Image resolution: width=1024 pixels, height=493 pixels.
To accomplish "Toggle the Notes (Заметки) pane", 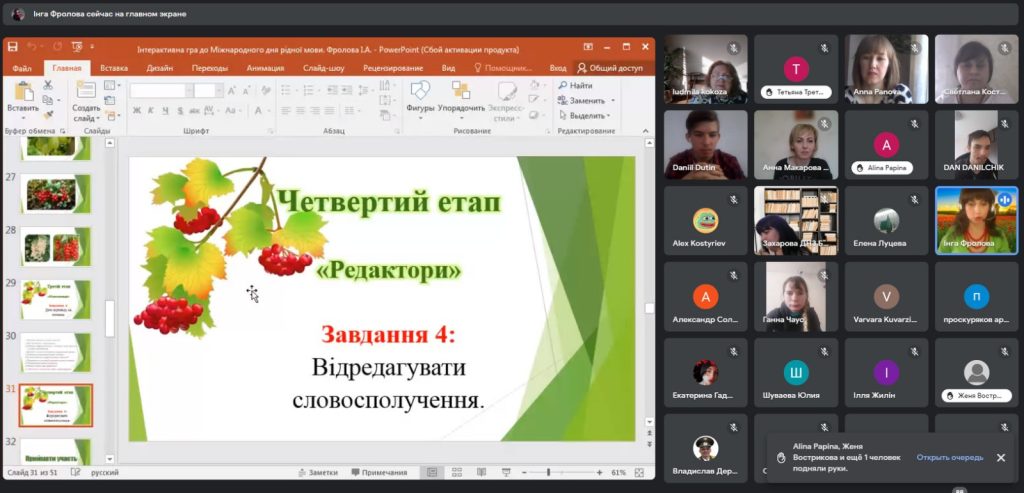I will pyautogui.click(x=318, y=472).
